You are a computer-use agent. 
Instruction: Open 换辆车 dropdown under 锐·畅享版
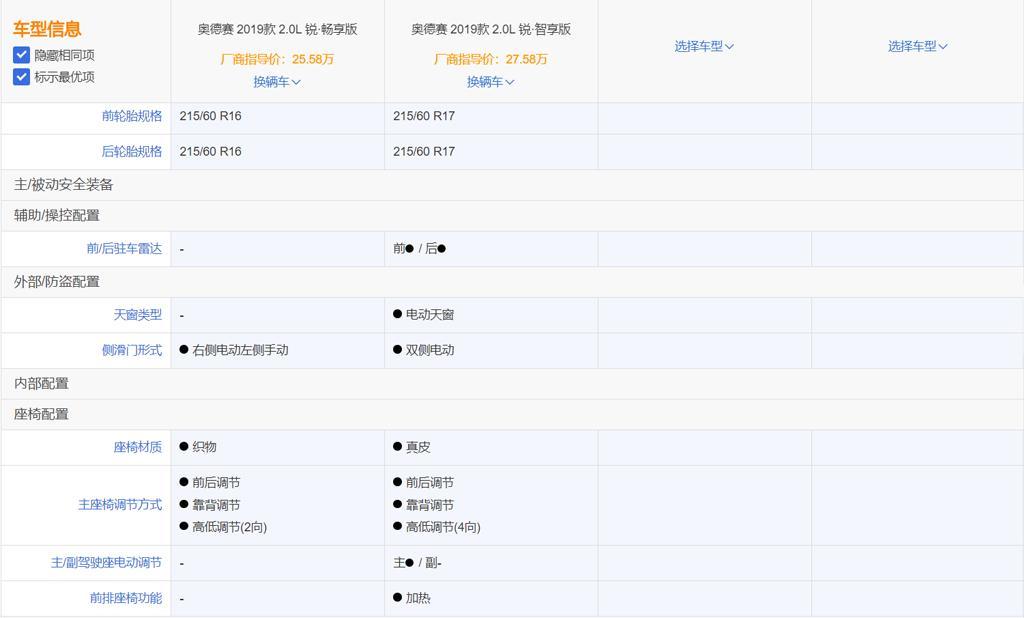[x=277, y=82]
